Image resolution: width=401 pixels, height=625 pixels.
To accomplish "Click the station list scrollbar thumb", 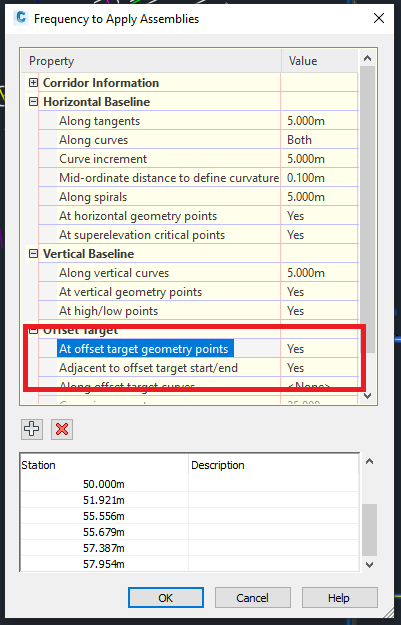I will [x=370, y=530].
